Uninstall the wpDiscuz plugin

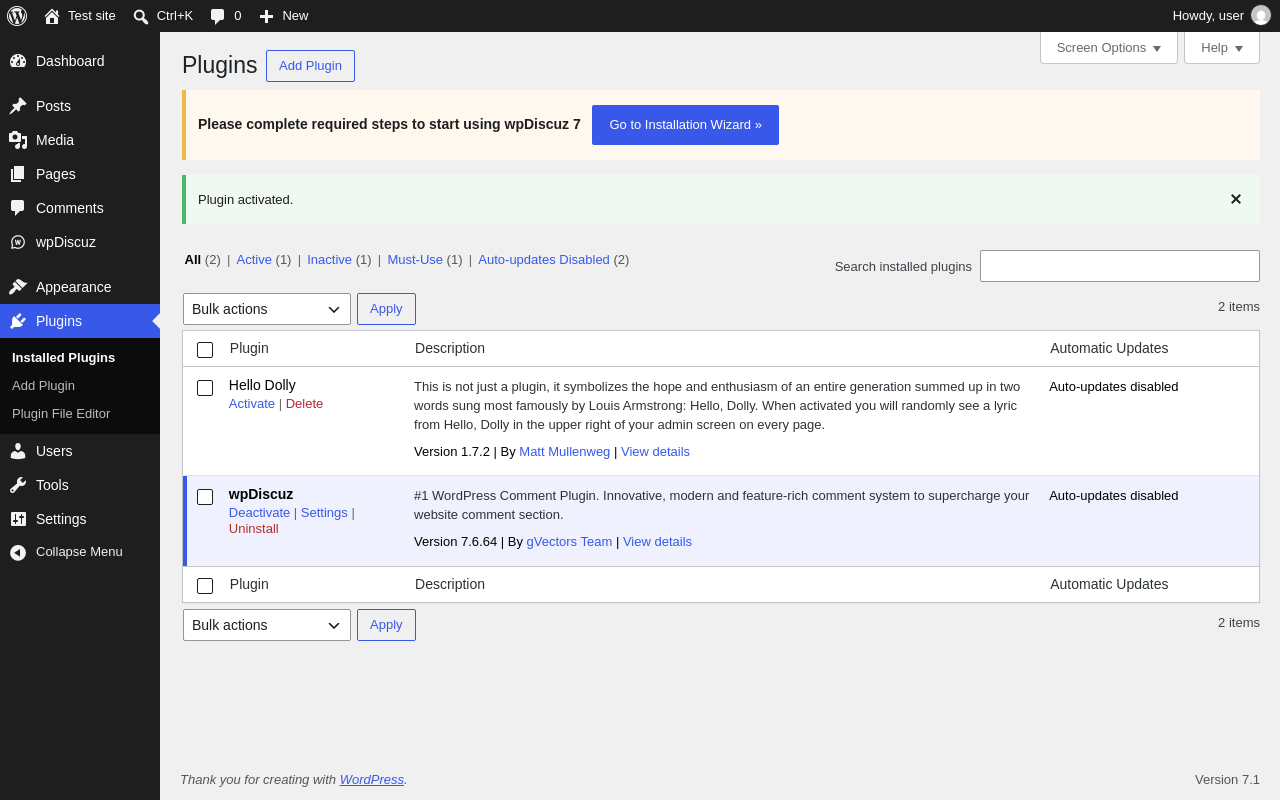(254, 529)
